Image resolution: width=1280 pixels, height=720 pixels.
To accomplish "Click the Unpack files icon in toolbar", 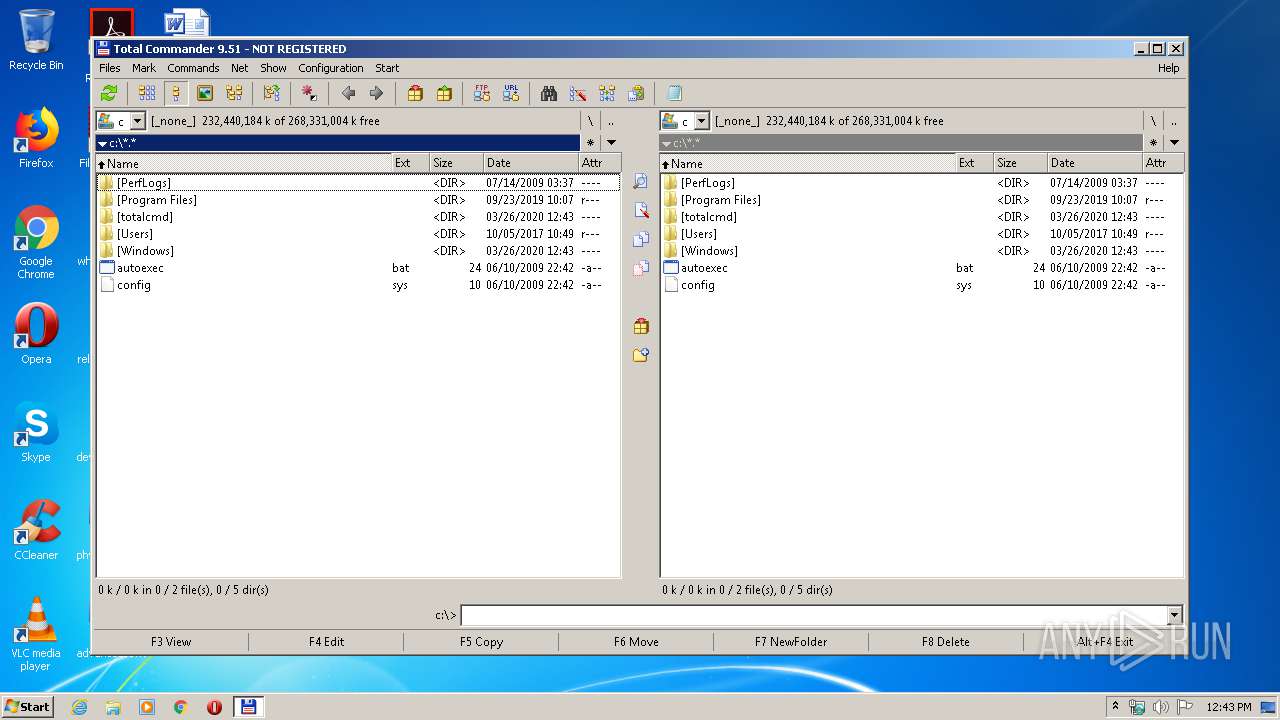I will [444, 93].
